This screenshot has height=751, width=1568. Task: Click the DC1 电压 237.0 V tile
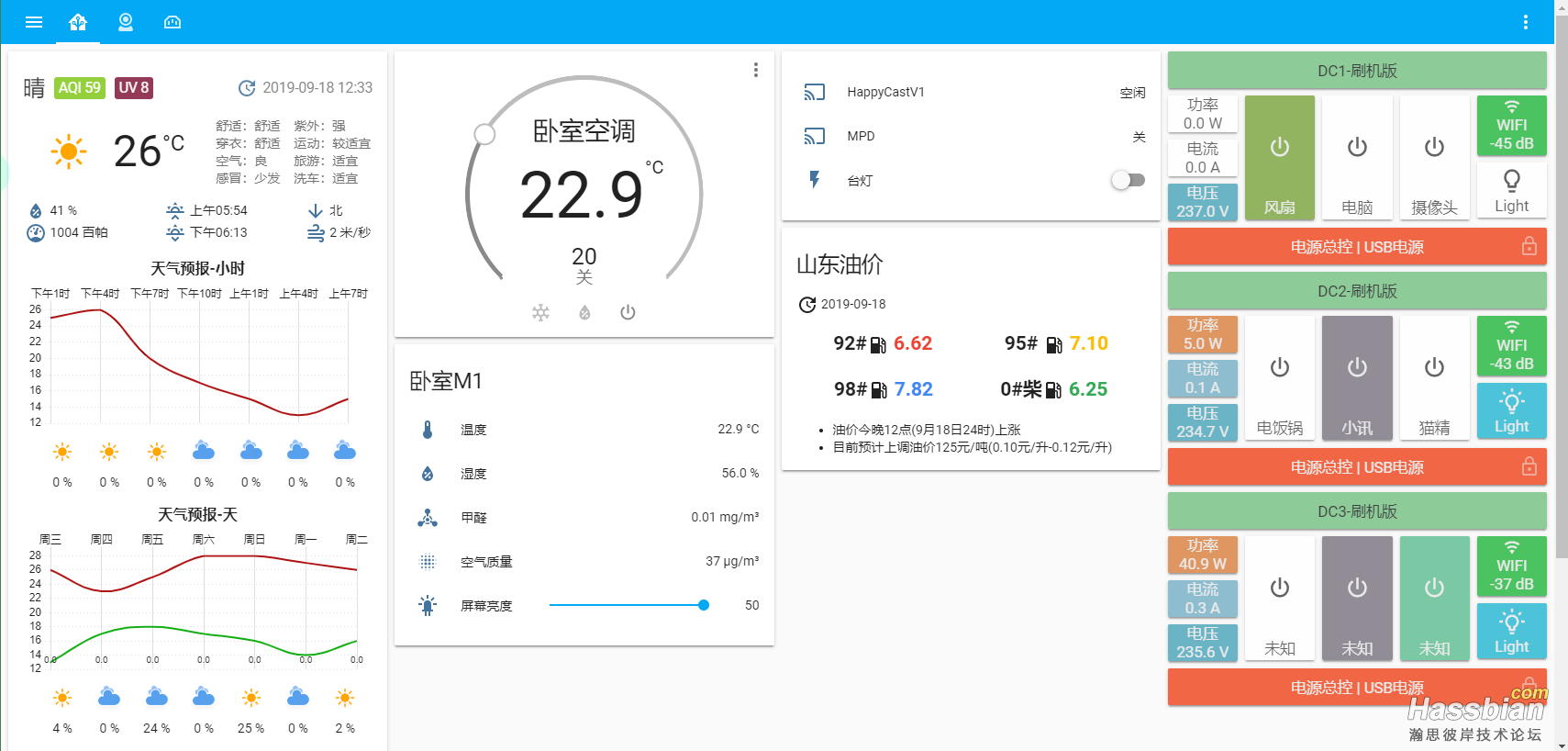[1203, 202]
